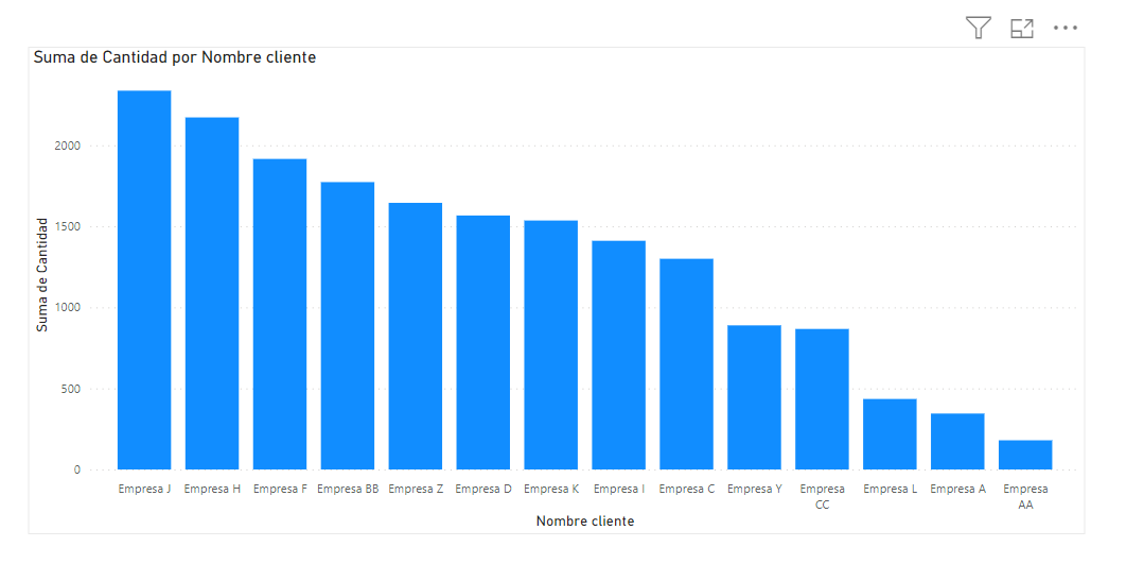The width and height of the screenshot is (1144, 581).
Task: Click the Empresa F bar
Action: click(x=280, y=314)
